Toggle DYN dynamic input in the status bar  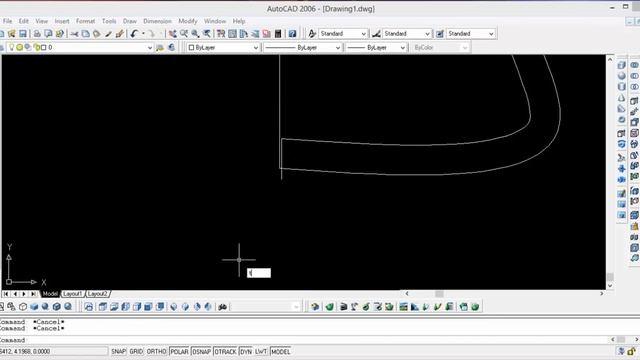point(246,351)
